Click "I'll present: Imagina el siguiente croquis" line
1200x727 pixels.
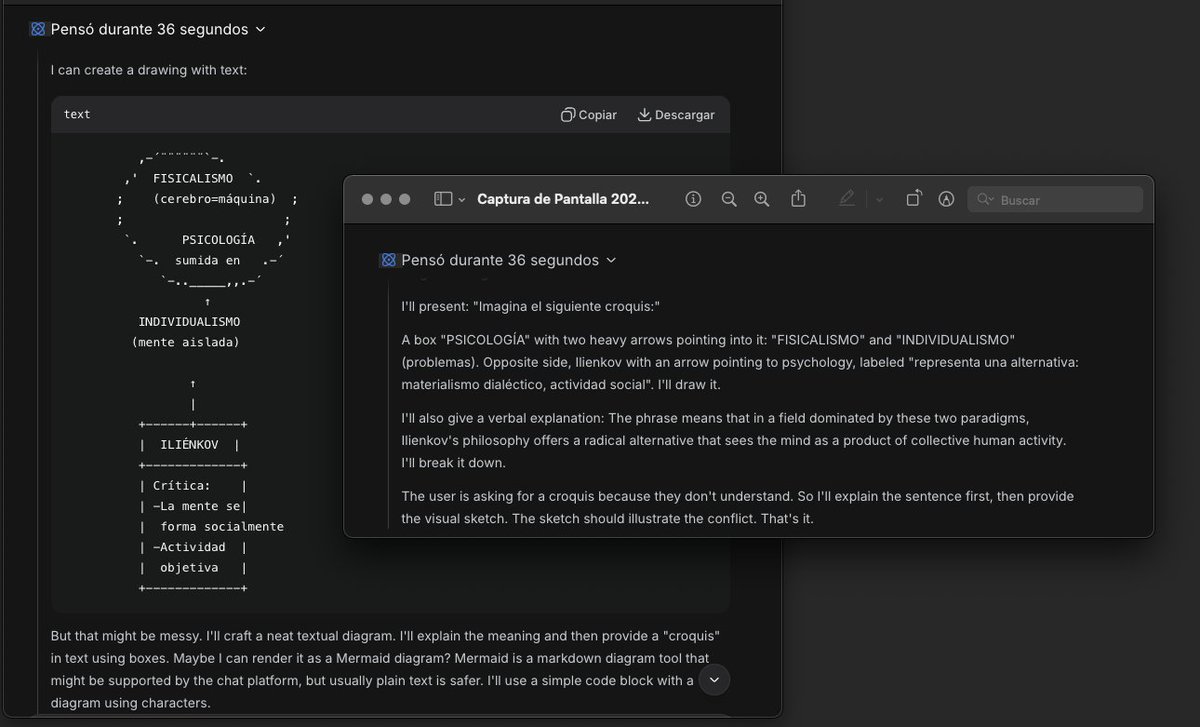pos(531,306)
